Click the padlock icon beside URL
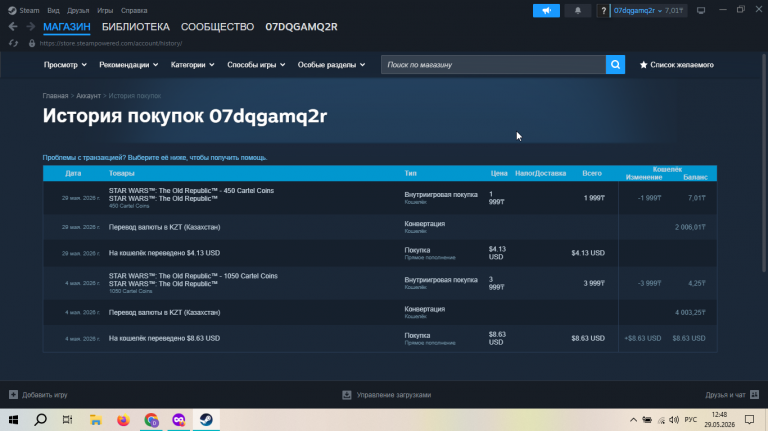768x431 pixels. (32, 43)
